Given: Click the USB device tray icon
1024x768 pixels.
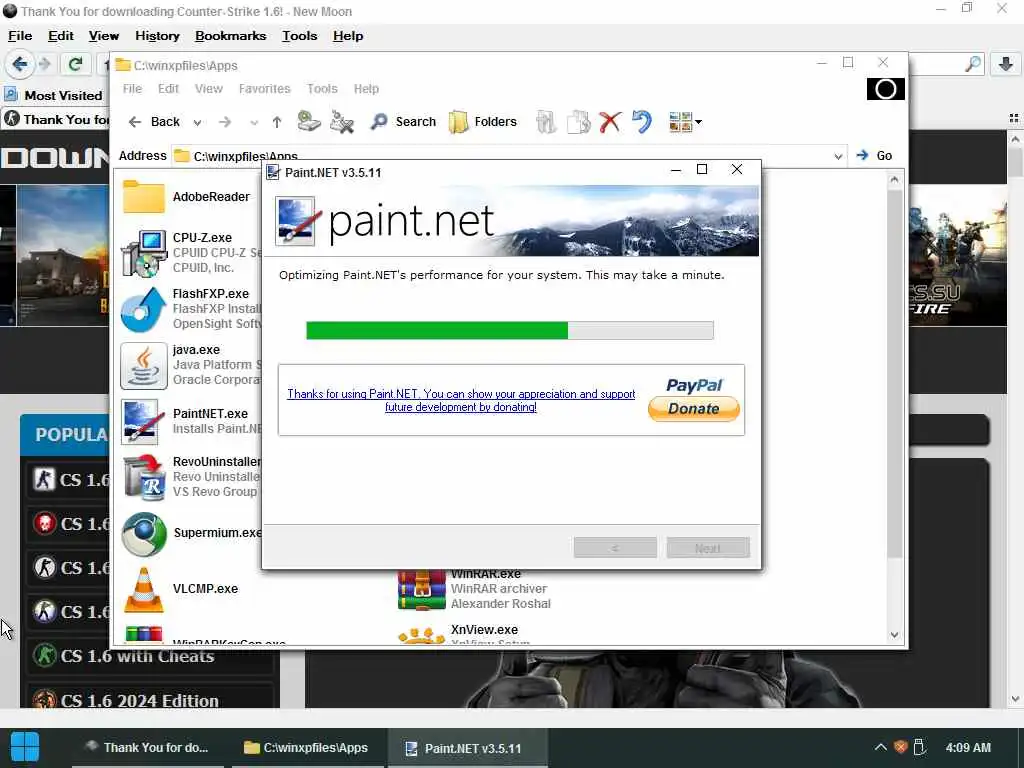Looking at the screenshot, I should (x=920, y=747).
